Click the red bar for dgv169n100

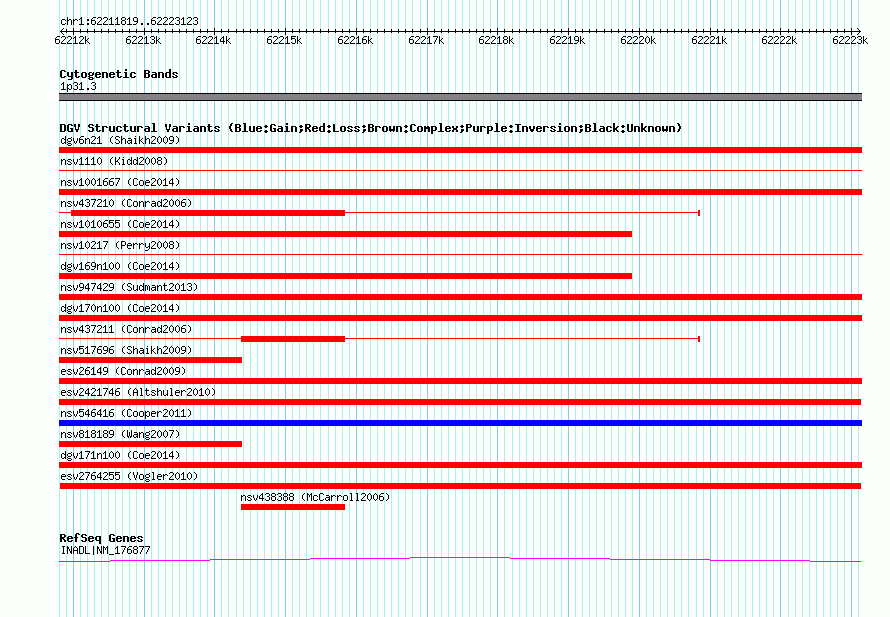(345, 276)
